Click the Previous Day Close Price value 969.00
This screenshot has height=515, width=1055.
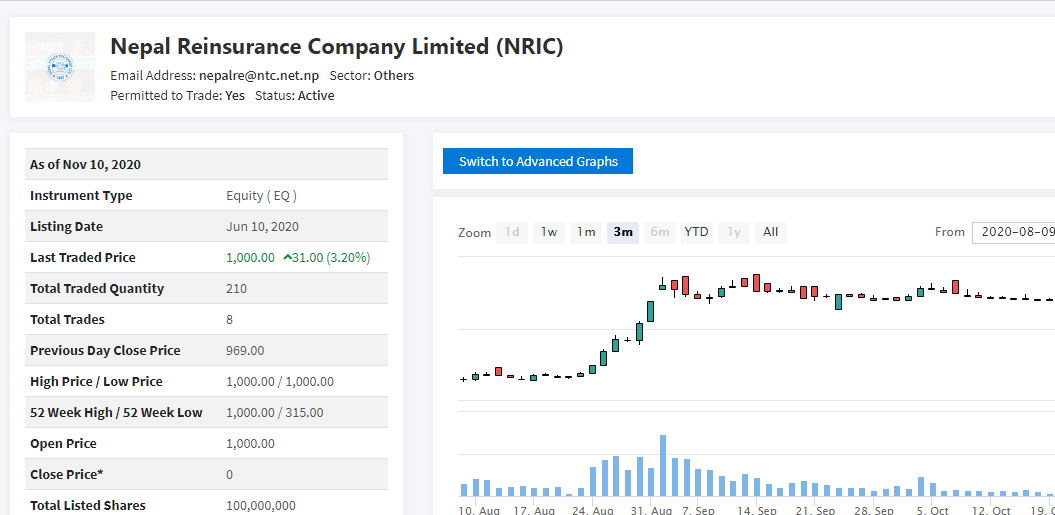pyautogui.click(x=245, y=351)
